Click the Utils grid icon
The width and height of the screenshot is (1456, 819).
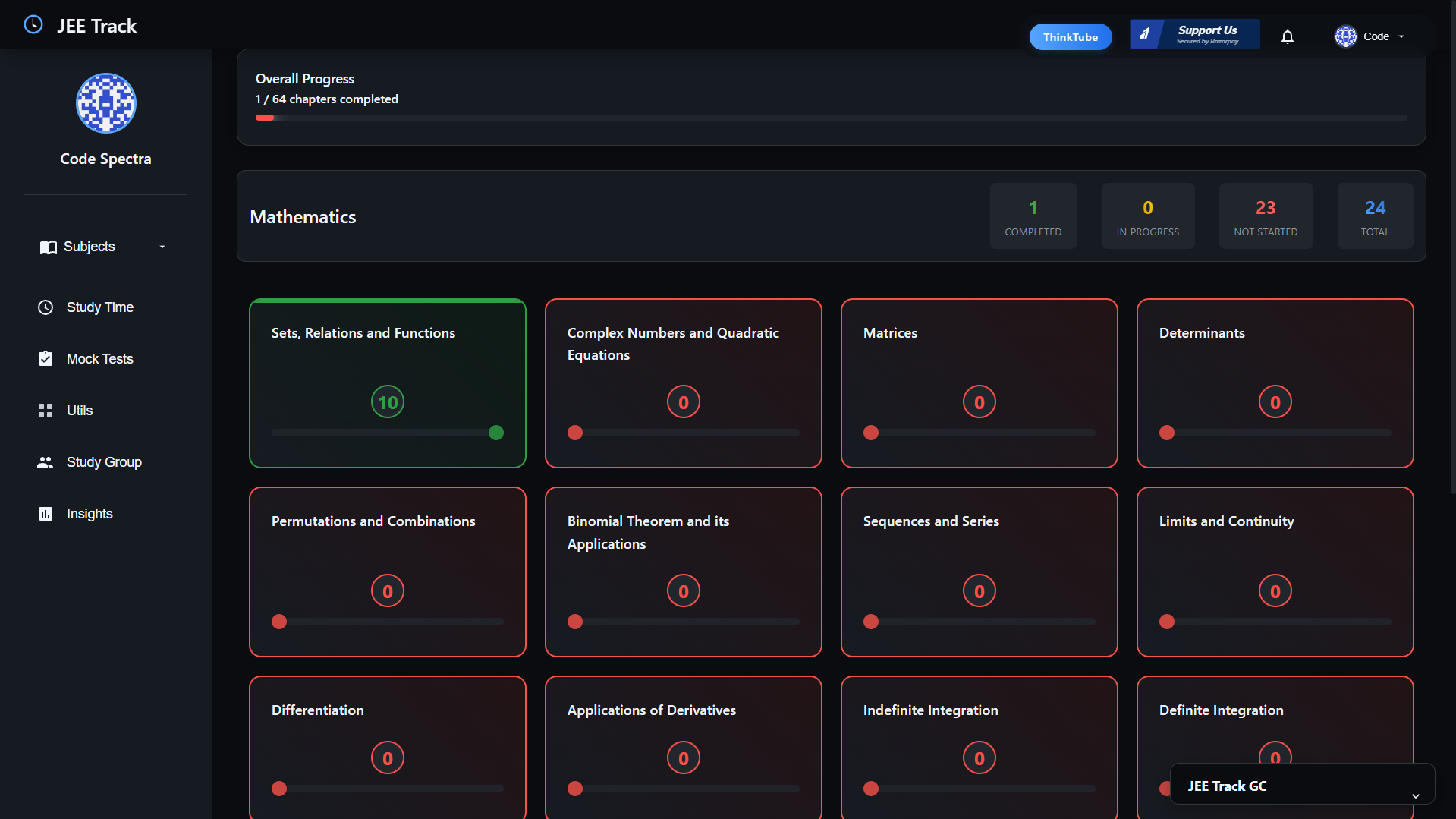(46, 411)
